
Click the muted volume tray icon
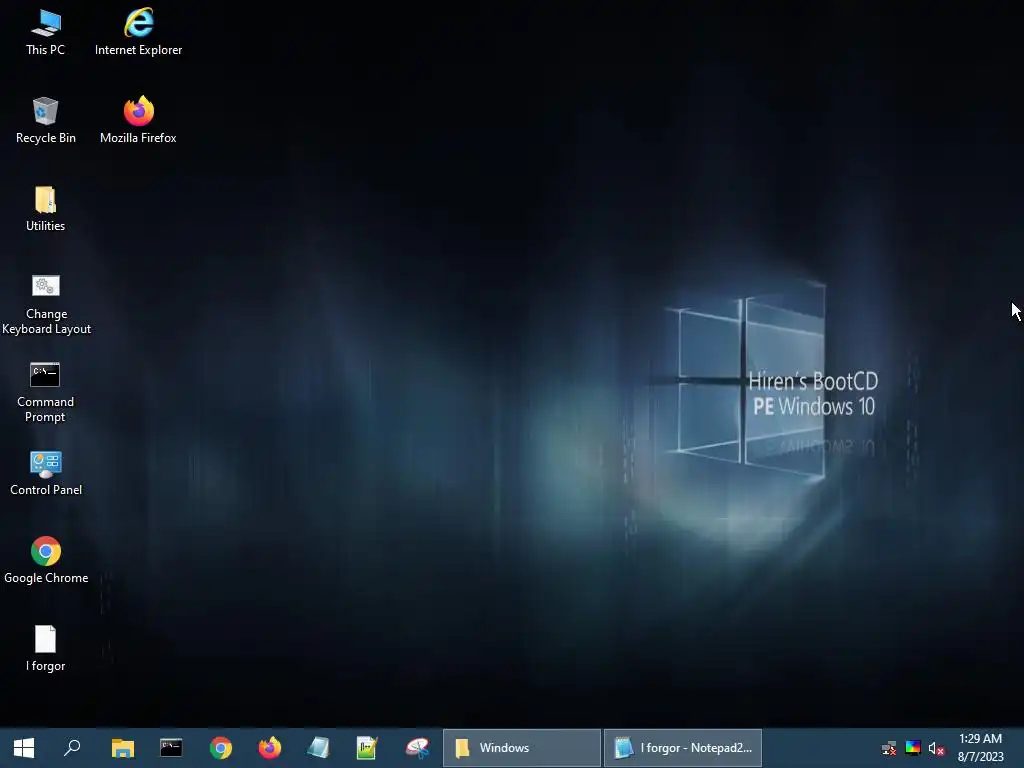[936, 748]
